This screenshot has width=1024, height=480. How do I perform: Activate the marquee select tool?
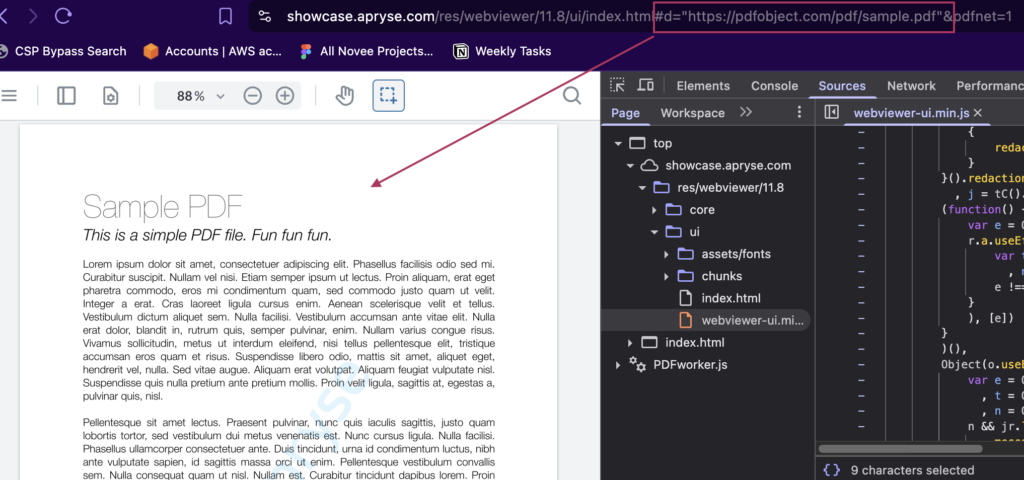tap(388, 96)
